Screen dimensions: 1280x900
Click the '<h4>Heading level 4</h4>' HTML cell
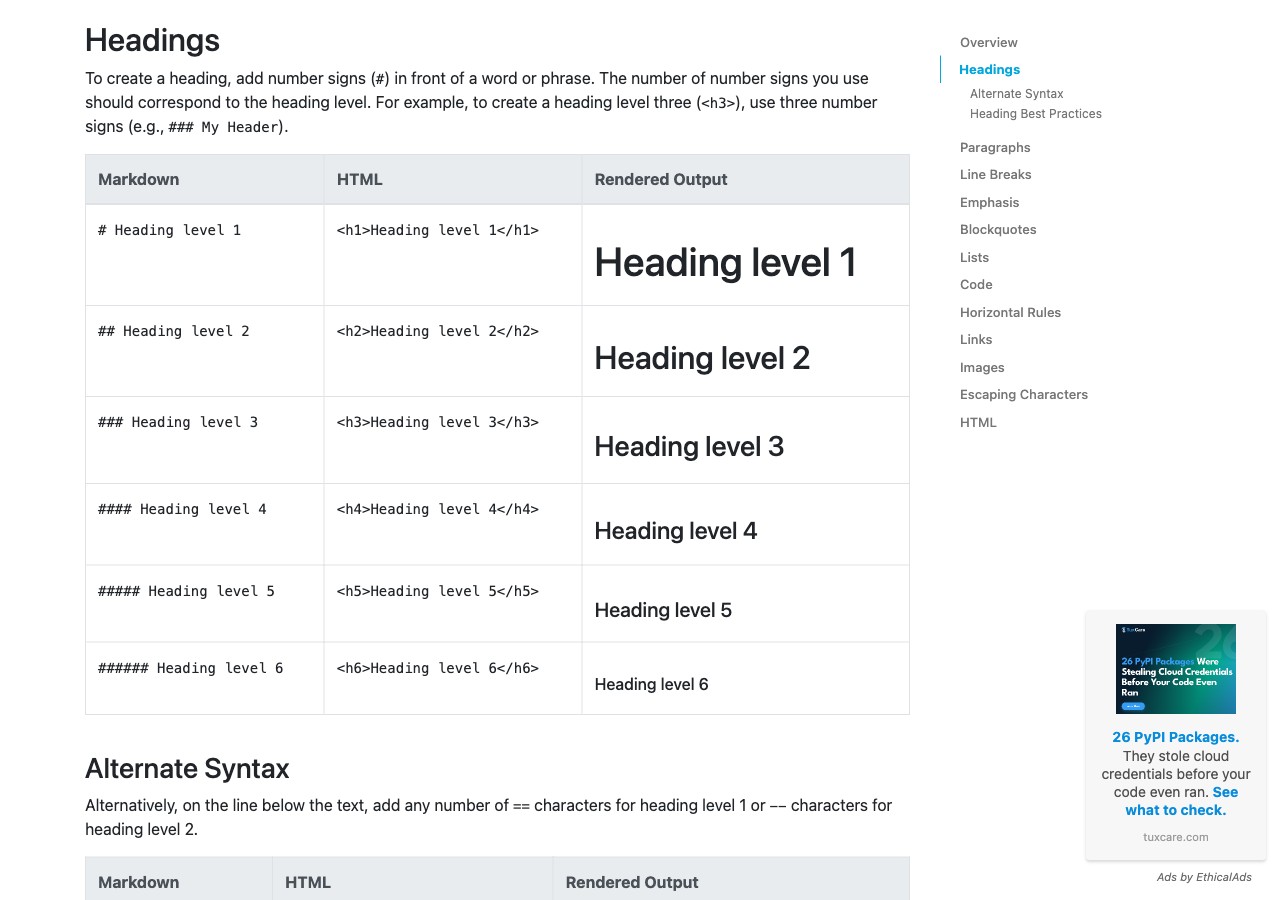coord(453,524)
